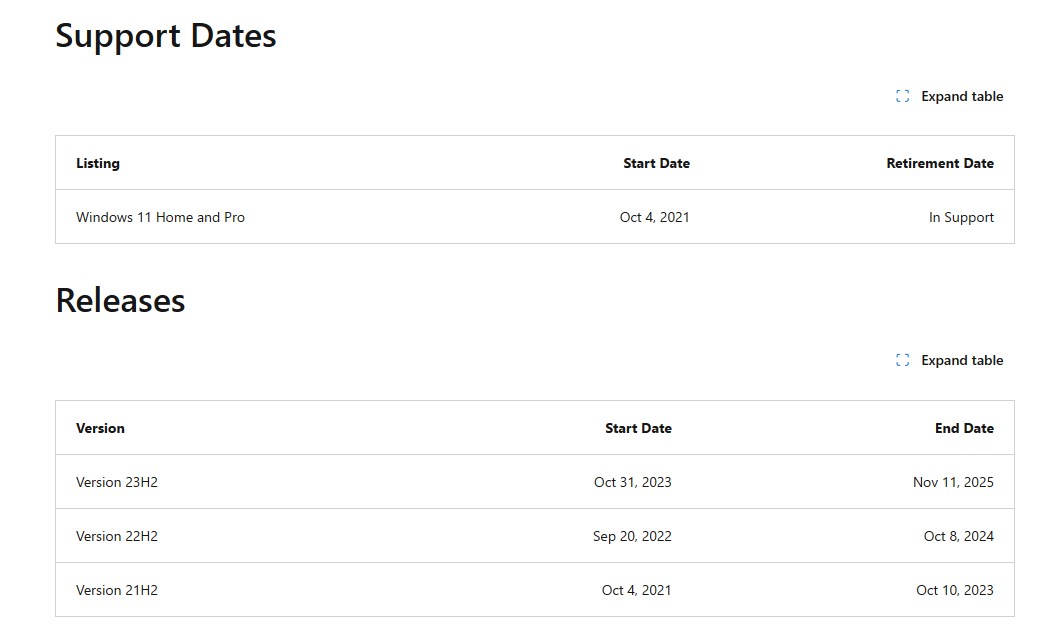Viewport: 1045px width, 636px height.
Task: Select the Listing column header
Action: [x=98, y=163]
